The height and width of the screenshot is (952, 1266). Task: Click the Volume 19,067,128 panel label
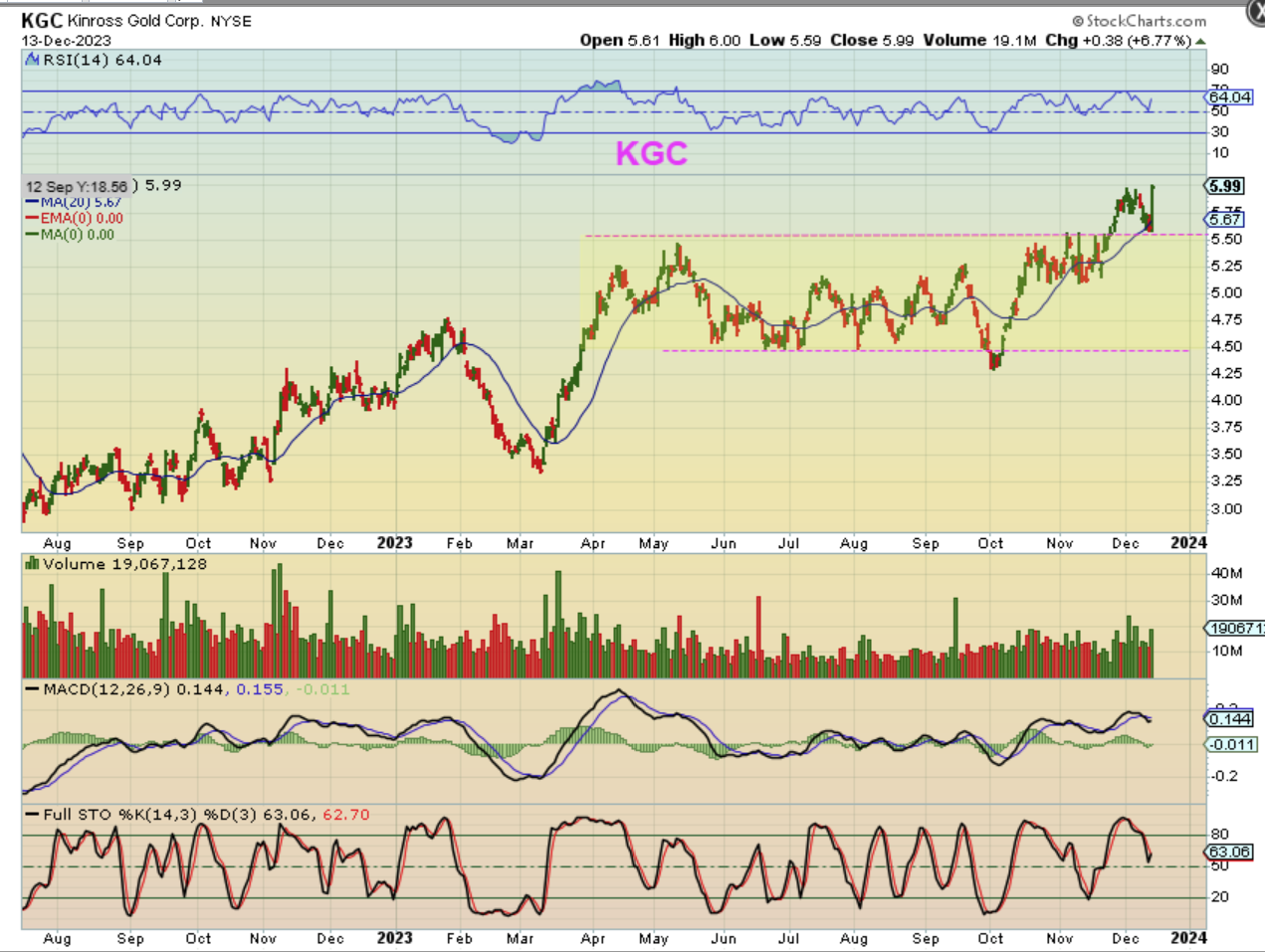pyautogui.click(x=125, y=564)
